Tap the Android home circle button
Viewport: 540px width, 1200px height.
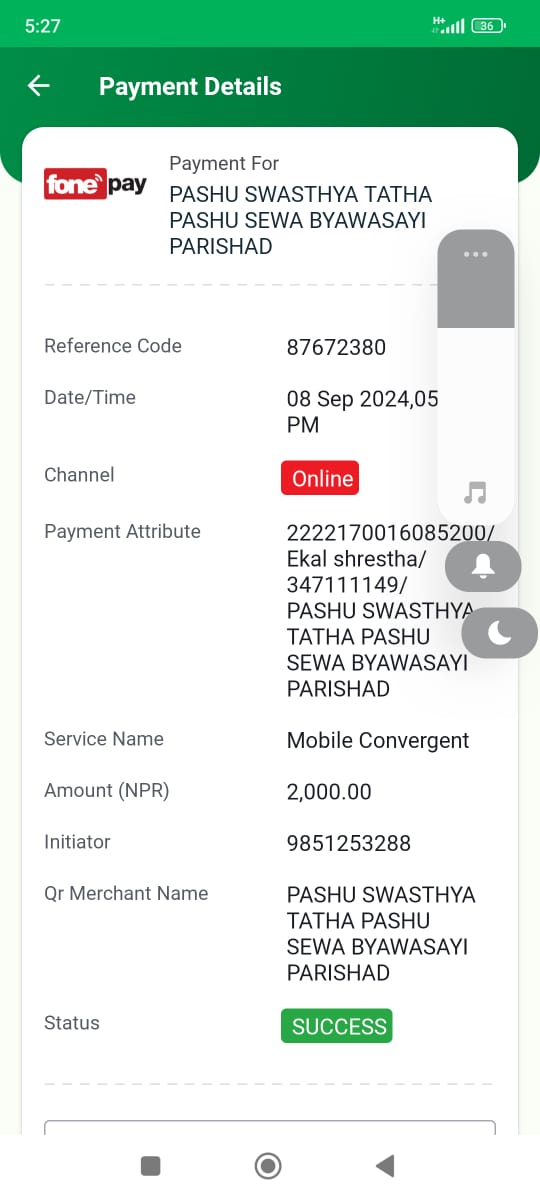[x=268, y=1165]
